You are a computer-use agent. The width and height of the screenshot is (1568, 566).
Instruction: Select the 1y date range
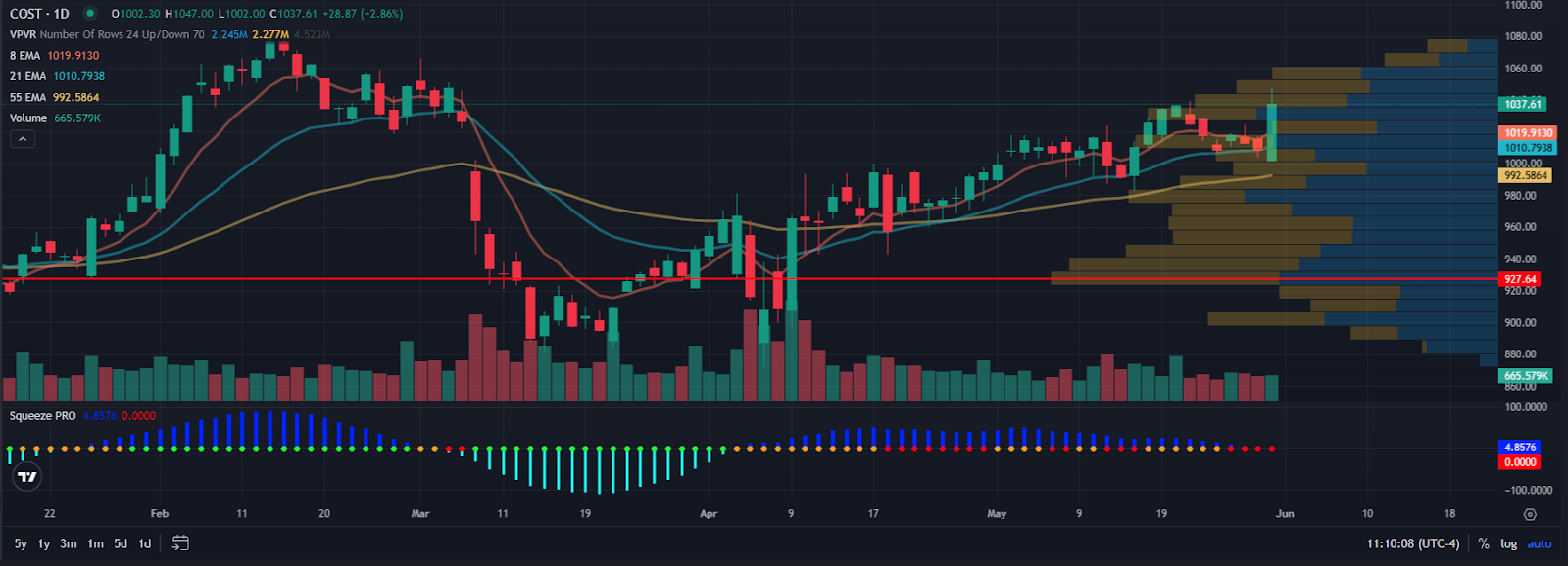[44, 543]
